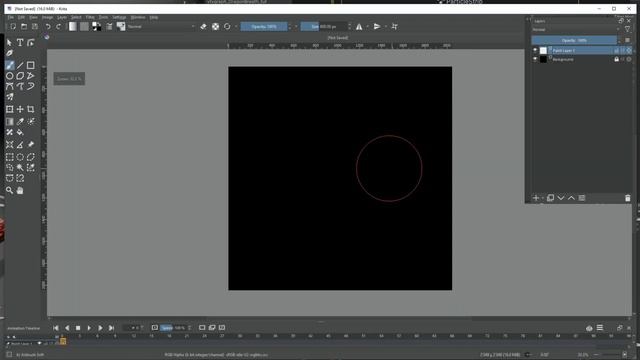640x360 pixels.
Task: Select the Transform tool
Action: [x=9, y=109]
